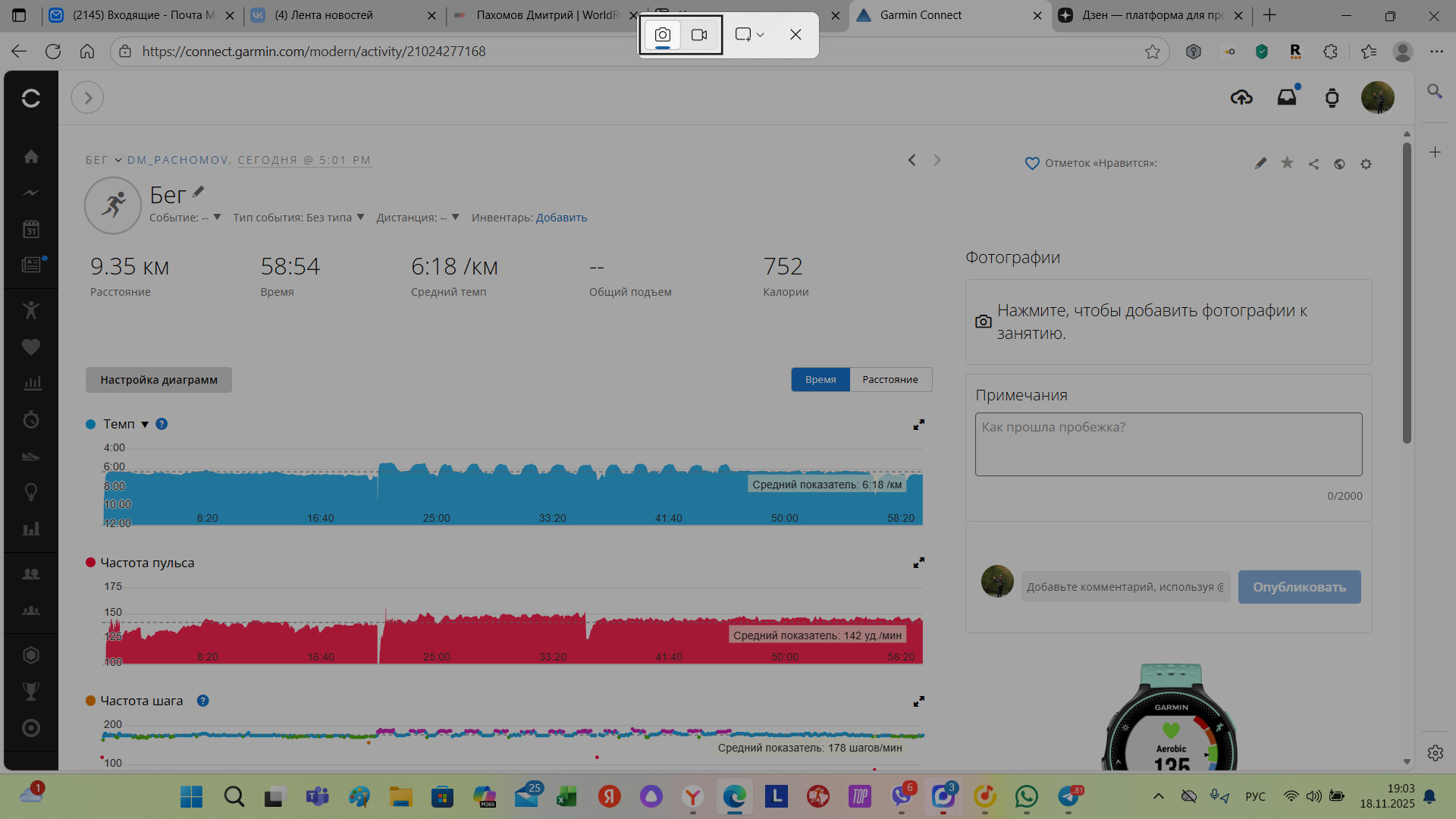Open the calendar icon in the sidebar
The image size is (1456, 819).
click(31, 229)
